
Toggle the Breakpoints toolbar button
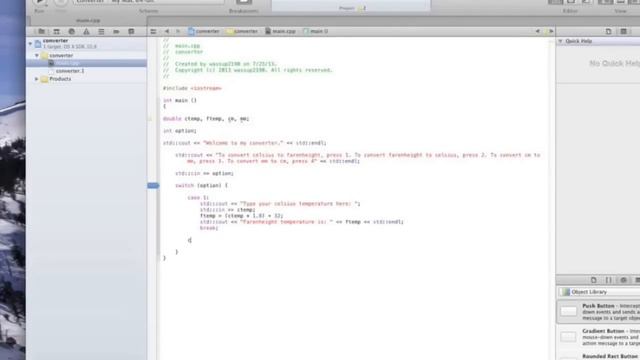coord(244,2)
